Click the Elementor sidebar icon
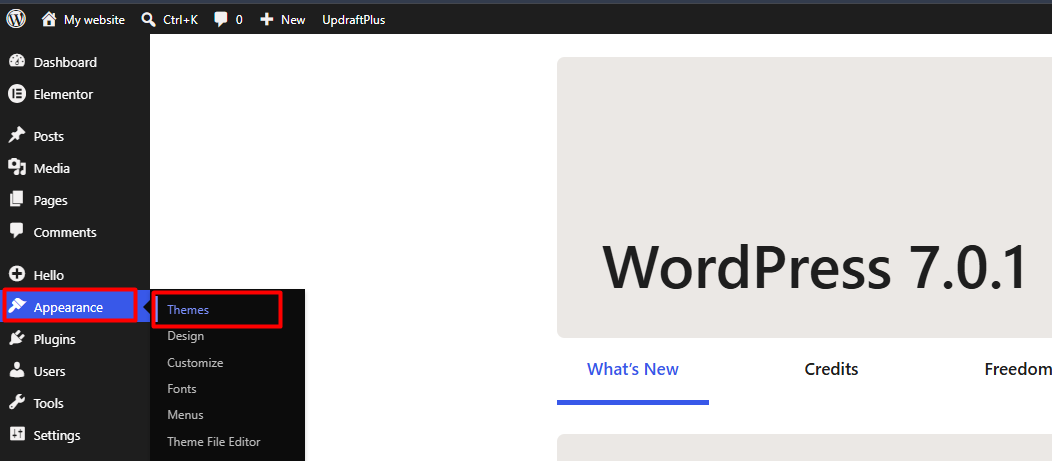The image size is (1052, 461). (x=17, y=94)
